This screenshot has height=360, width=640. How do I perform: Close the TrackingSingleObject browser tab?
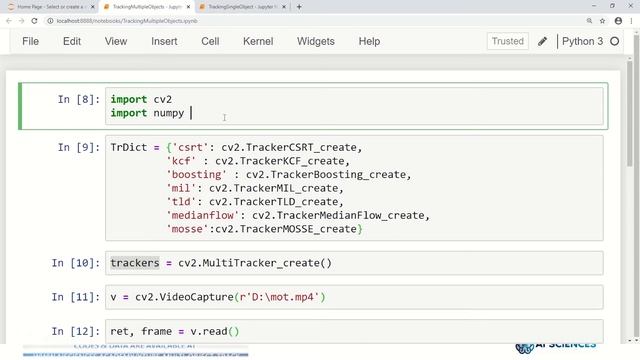click(x=284, y=7)
